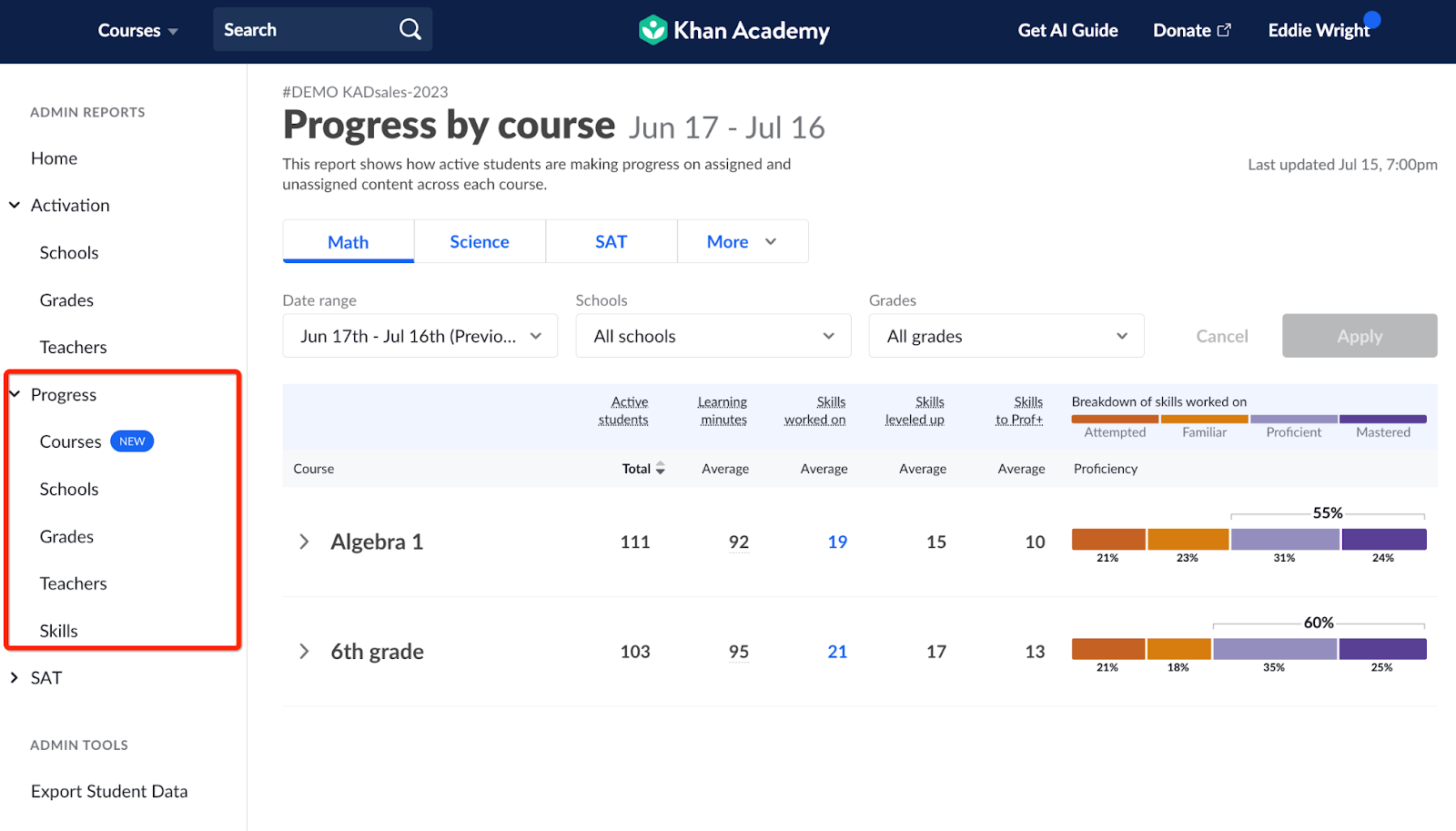Click 6th grade learning minutes value 95
1456x831 pixels.
739,652
